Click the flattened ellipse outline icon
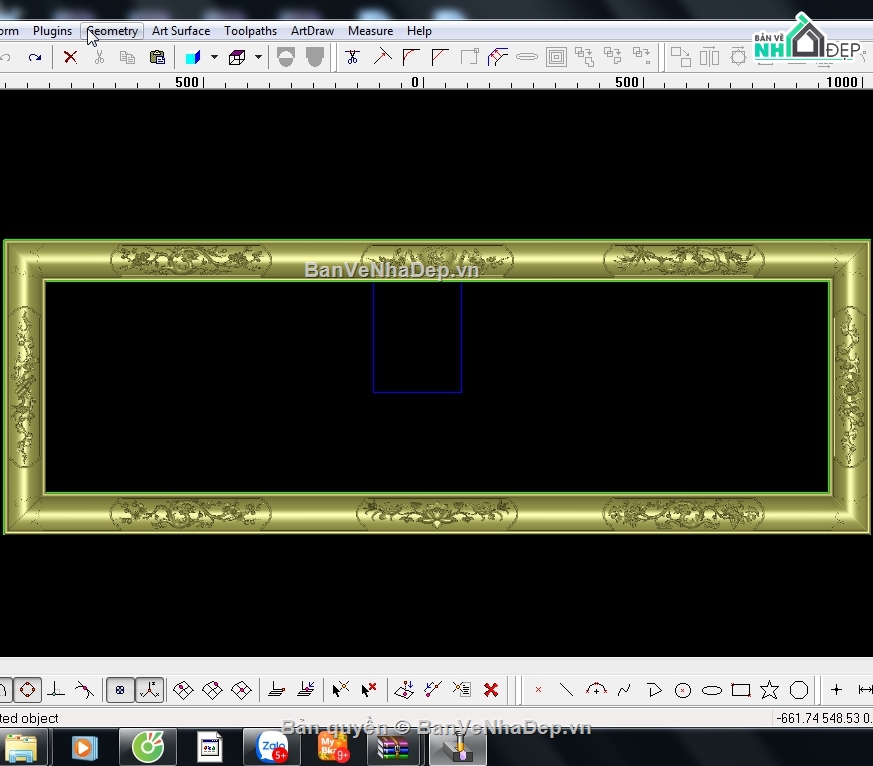Screen dimensions: 873x766 coord(527,57)
